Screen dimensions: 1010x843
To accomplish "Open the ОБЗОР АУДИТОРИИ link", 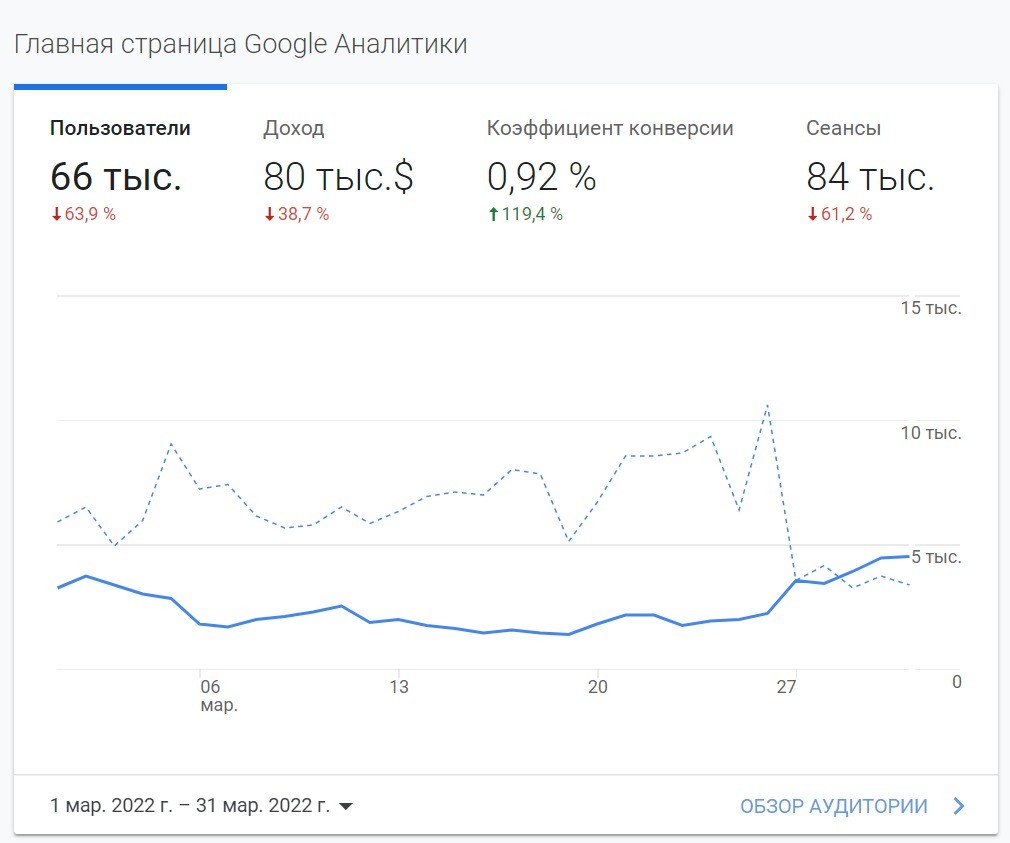I will pos(834,806).
